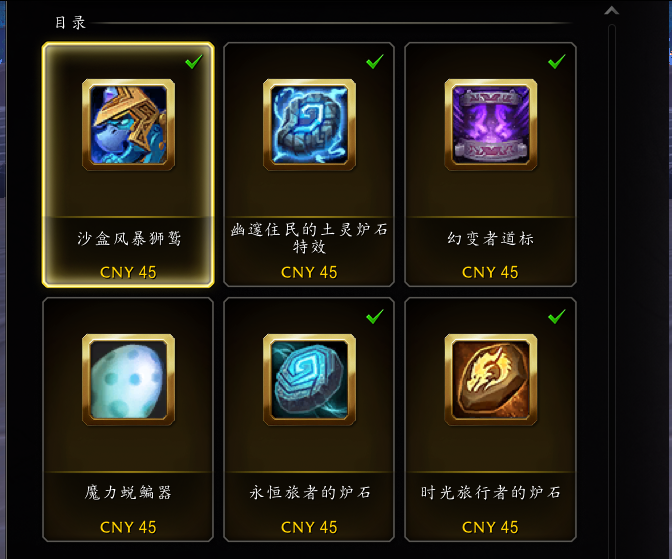Click the 永恒旅者的炉石 item name text
Screen dimensions: 672x559
pos(309,493)
